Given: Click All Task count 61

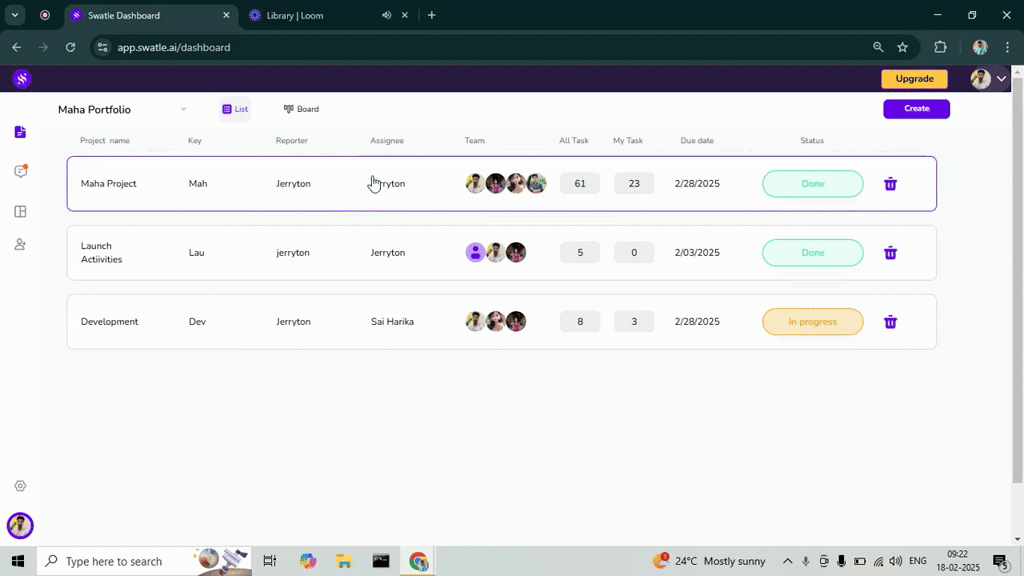Looking at the screenshot, I should 580,184.
